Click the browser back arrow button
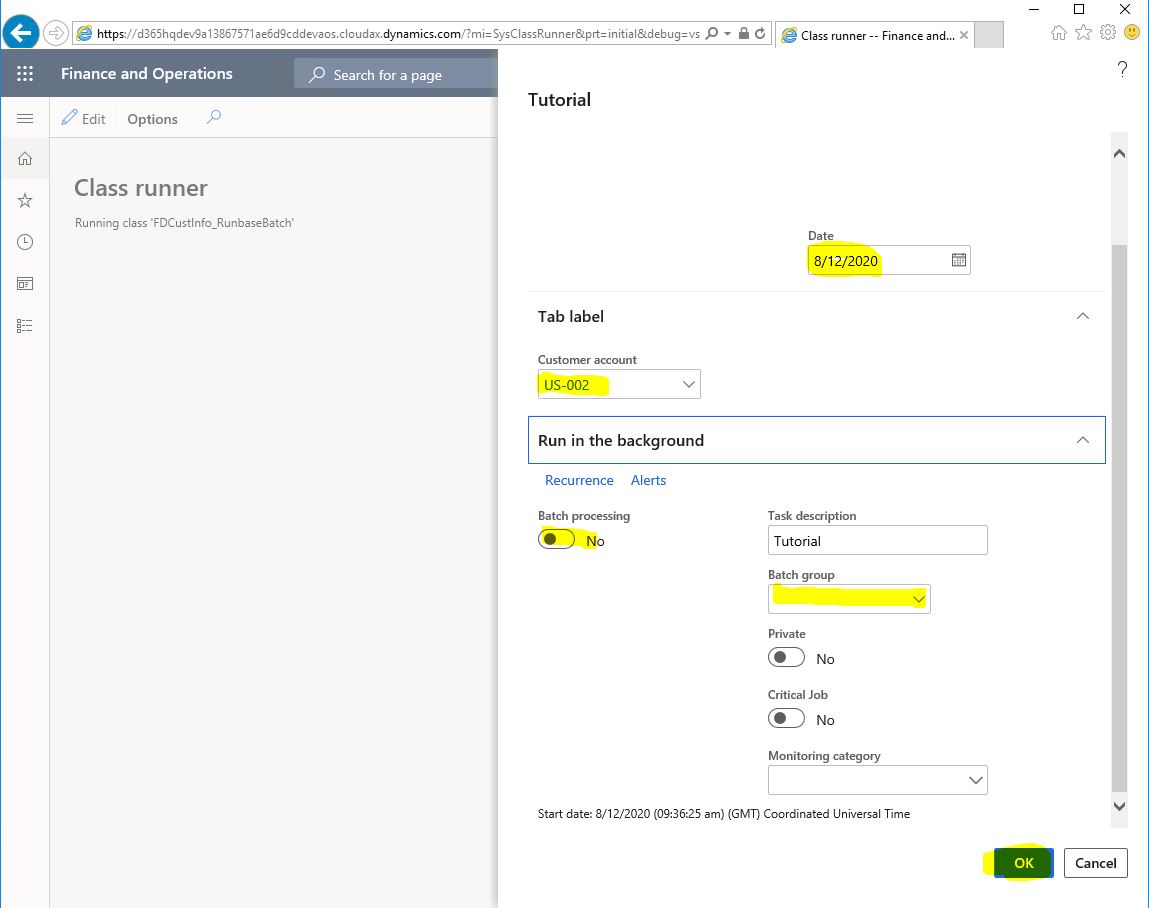Image resolution: width=1149 pixels, height=908 pixels. pos(21,33)
